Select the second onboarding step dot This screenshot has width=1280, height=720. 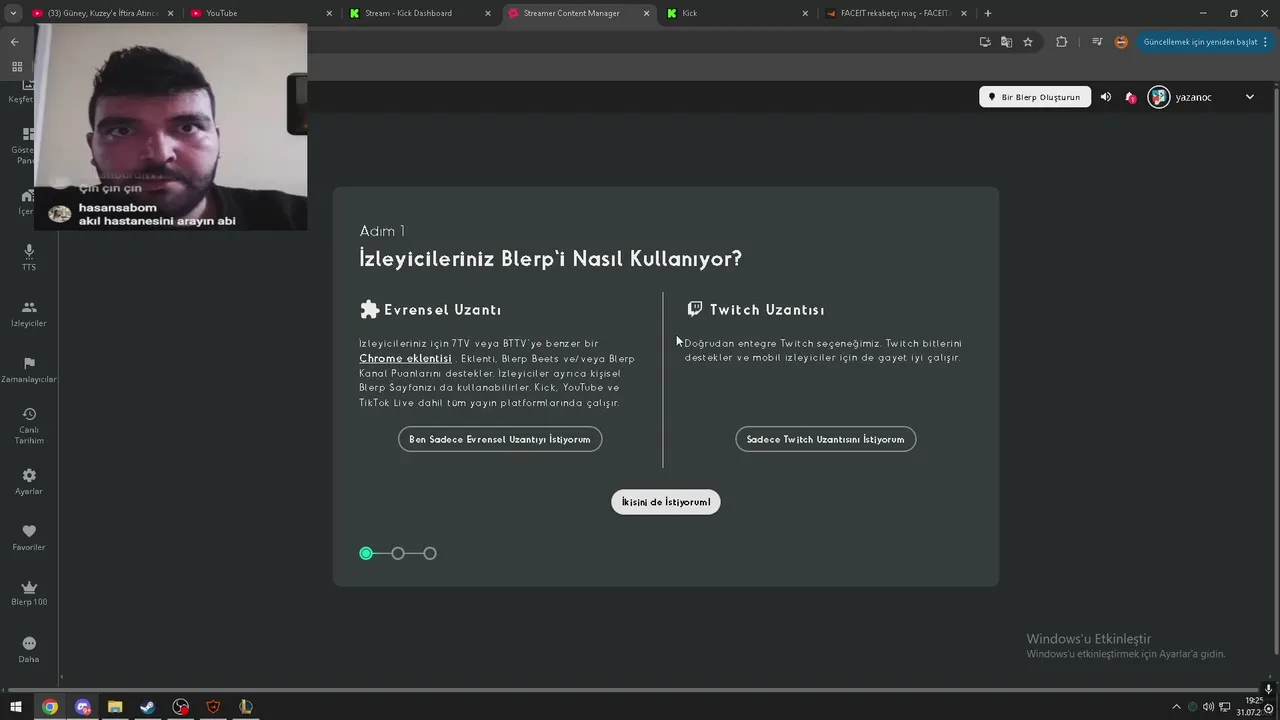[x=398, y=553]
